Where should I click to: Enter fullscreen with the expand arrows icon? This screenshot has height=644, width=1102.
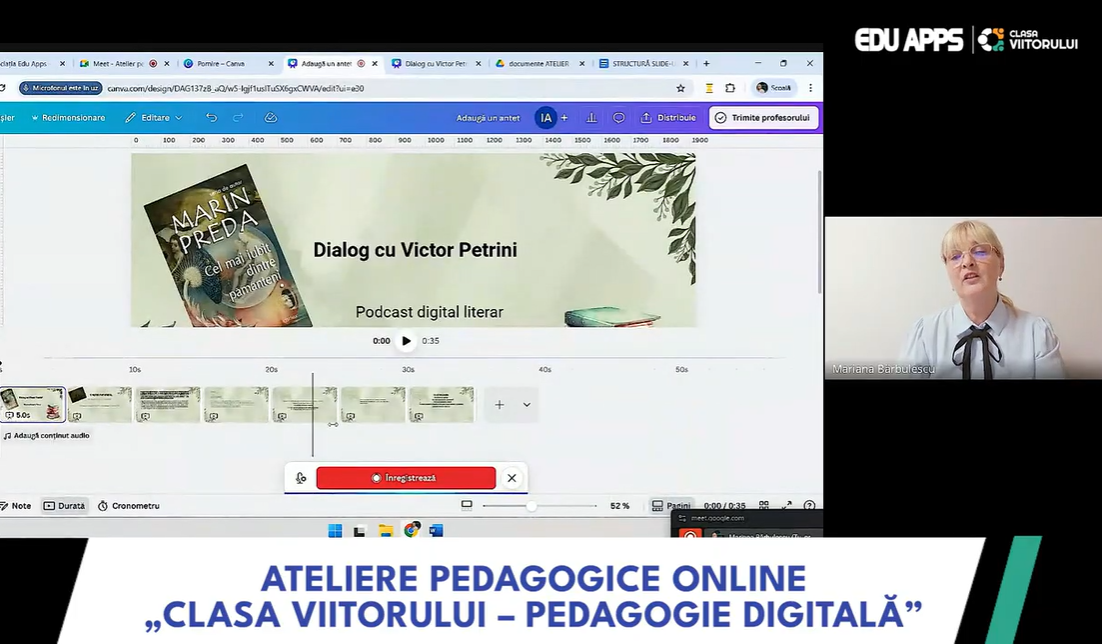pos(786,505)
